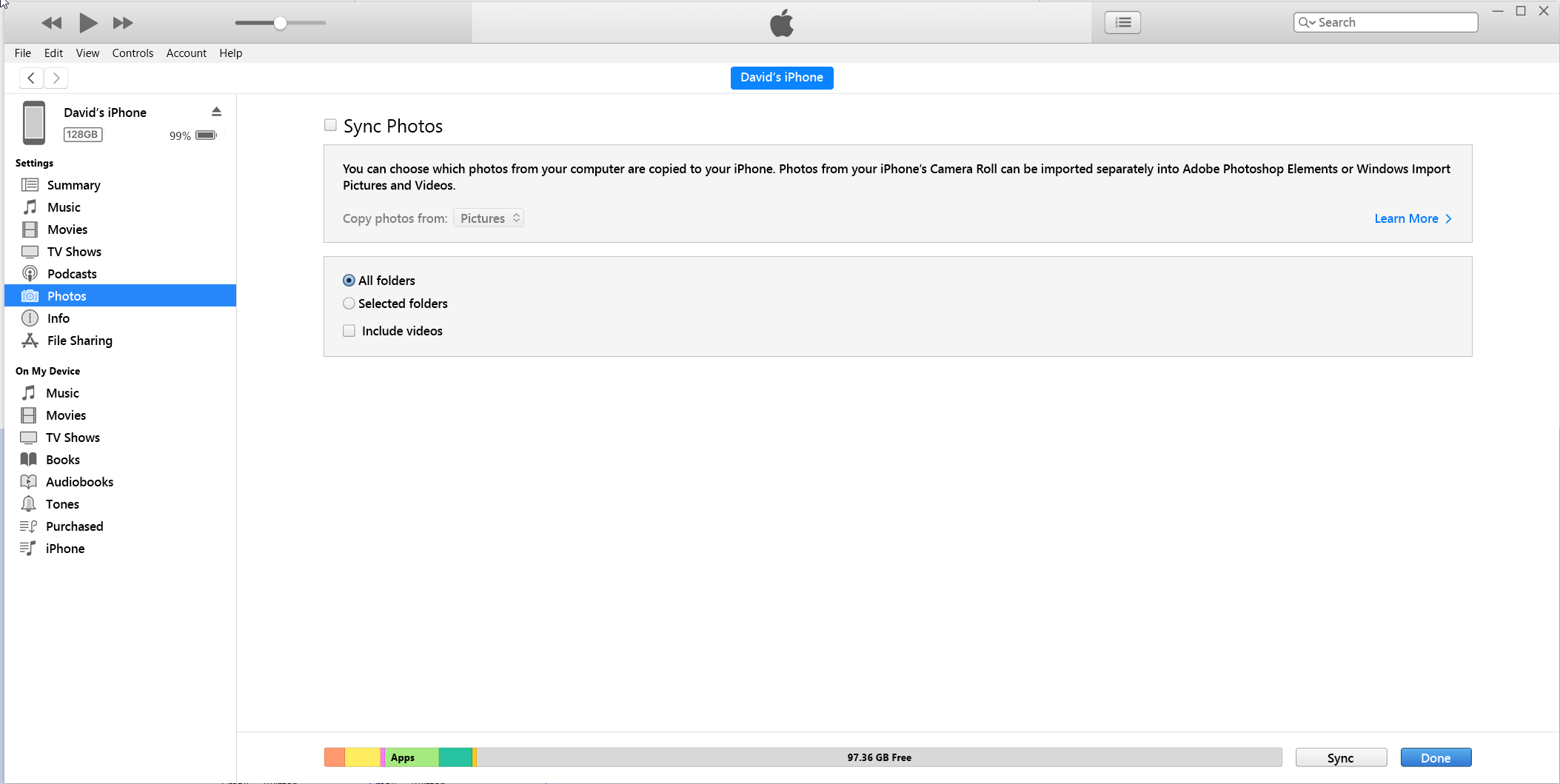
Task: Select TV Shows icon under Settings
Action: [x=30, y=252]
